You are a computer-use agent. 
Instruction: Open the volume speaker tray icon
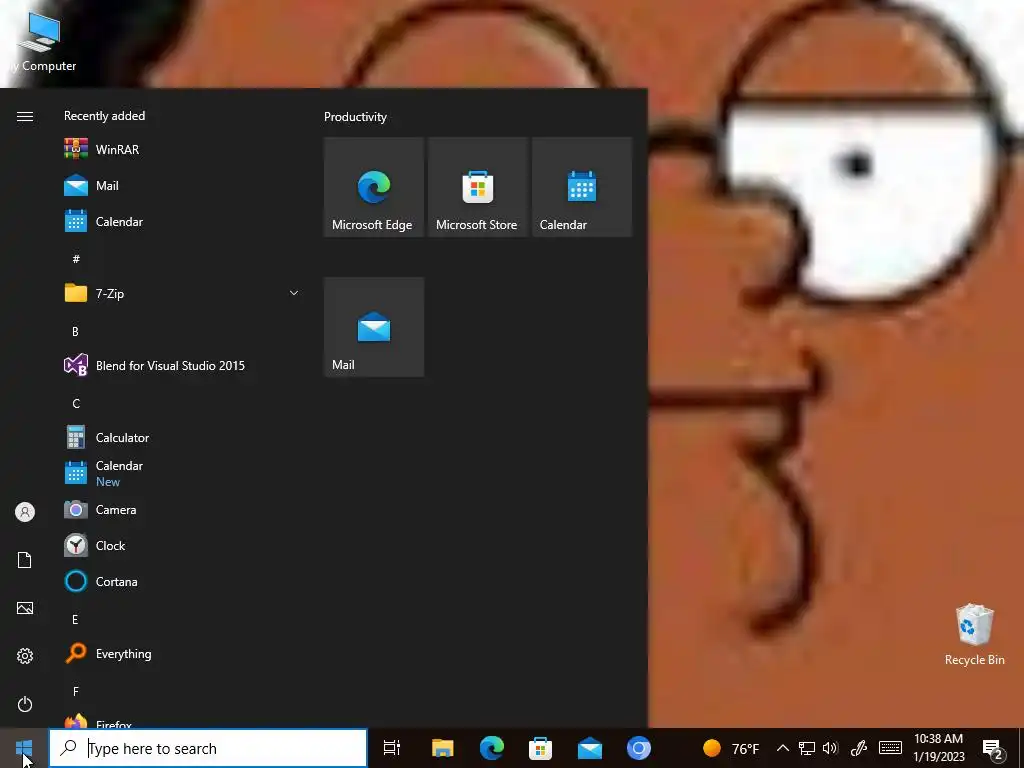pos(831,748)
